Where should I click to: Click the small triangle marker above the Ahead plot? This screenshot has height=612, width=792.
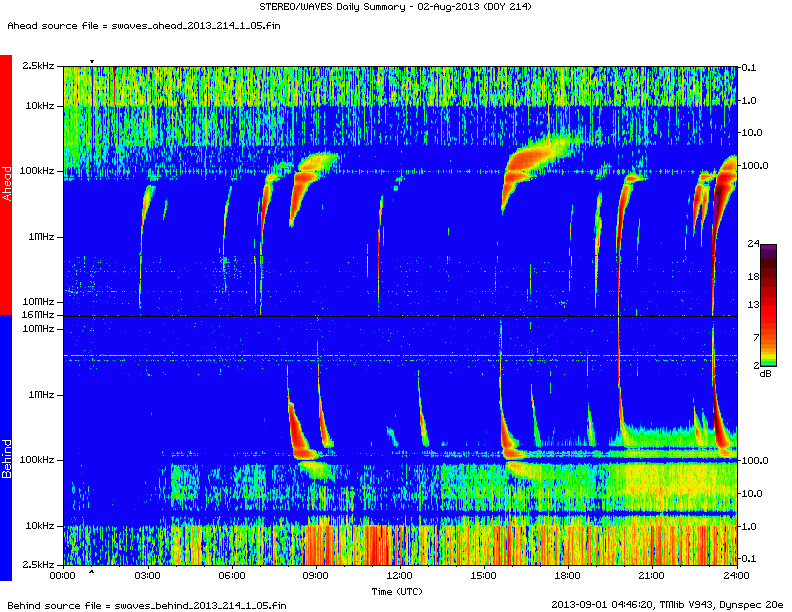pos(92,62)
